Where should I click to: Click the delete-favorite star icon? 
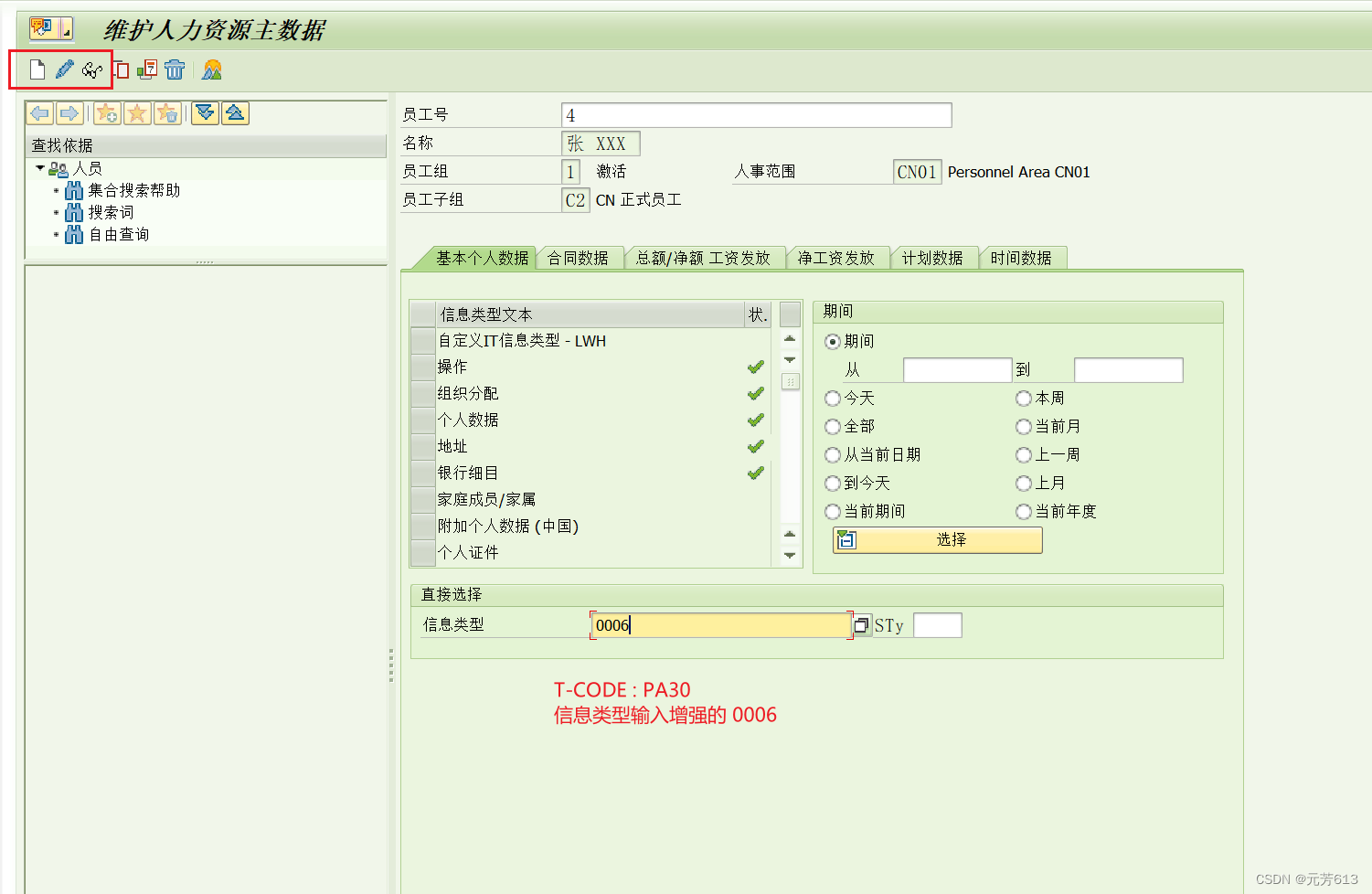point(167,113)
